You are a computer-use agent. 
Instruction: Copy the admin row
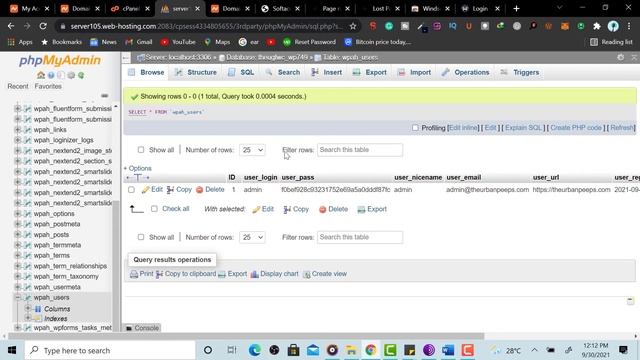pos(179,189)
